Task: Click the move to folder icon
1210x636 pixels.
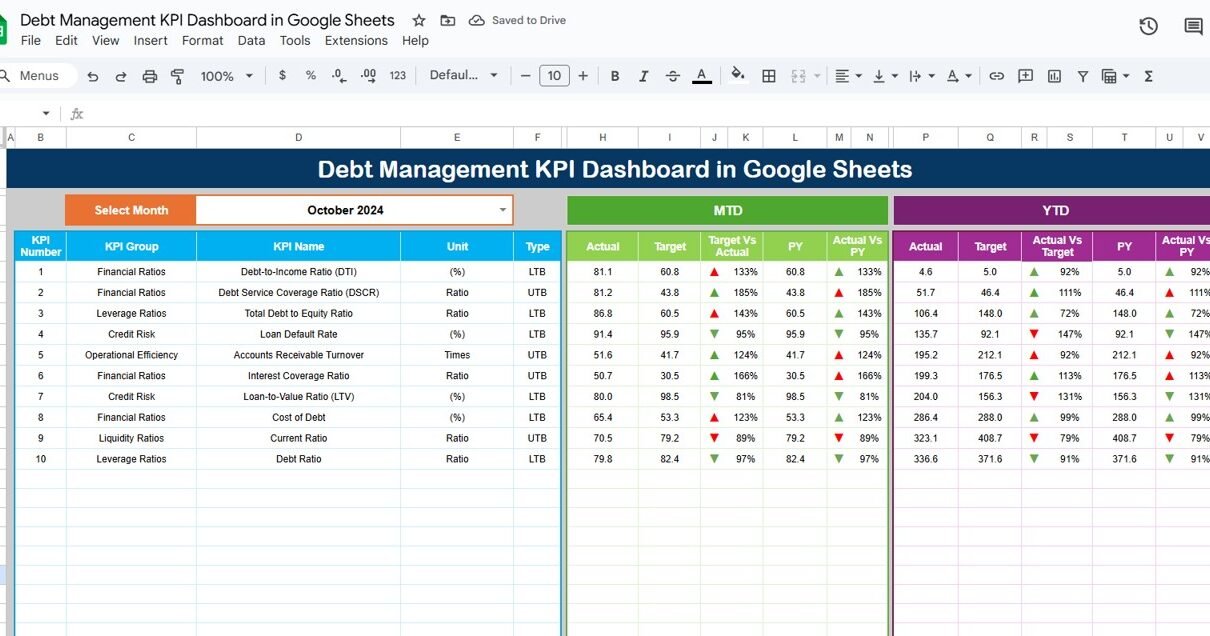Action: pyautogui.click(x=447, y=20)
